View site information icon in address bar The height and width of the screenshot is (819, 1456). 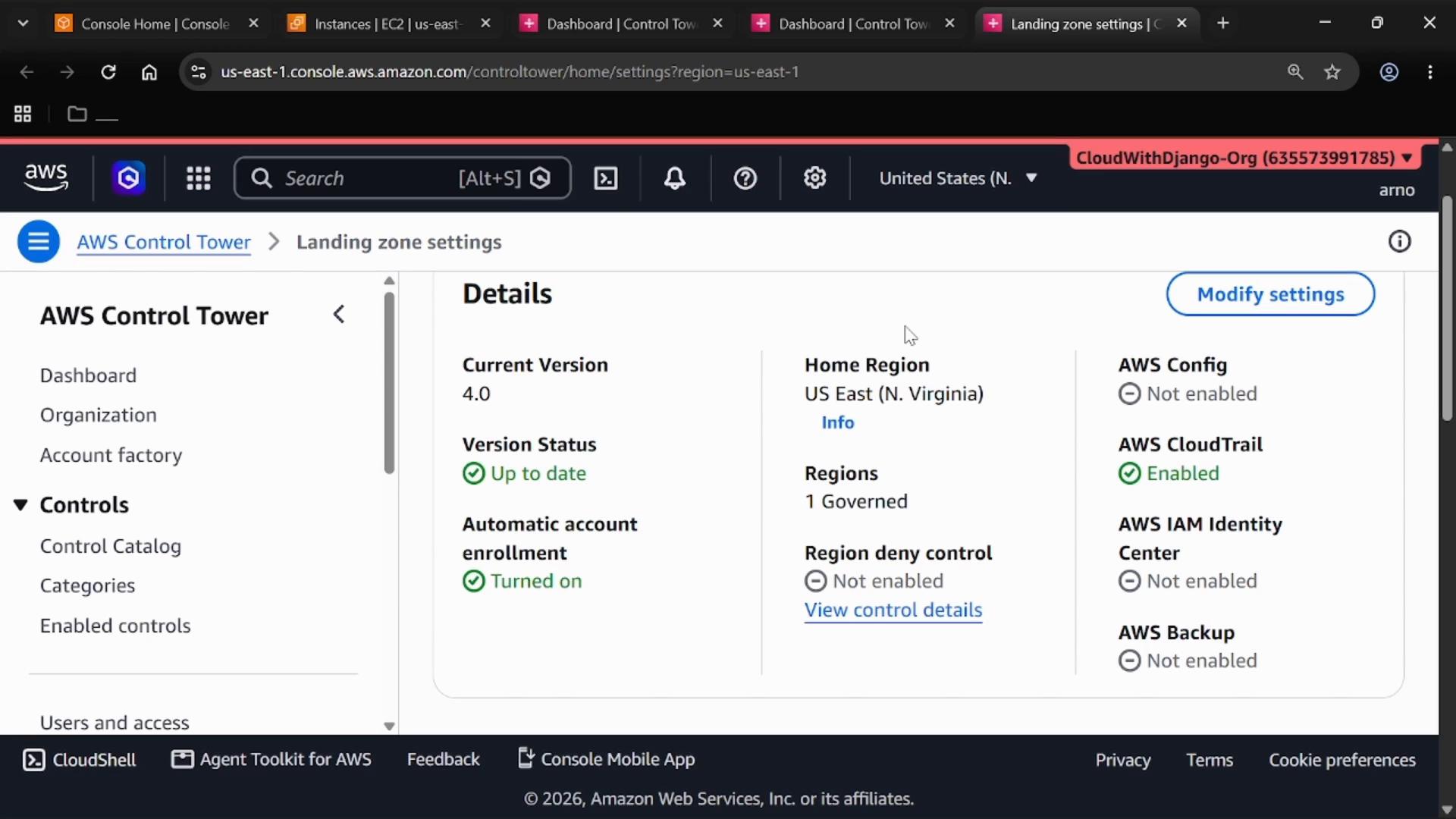coord(199,72)
